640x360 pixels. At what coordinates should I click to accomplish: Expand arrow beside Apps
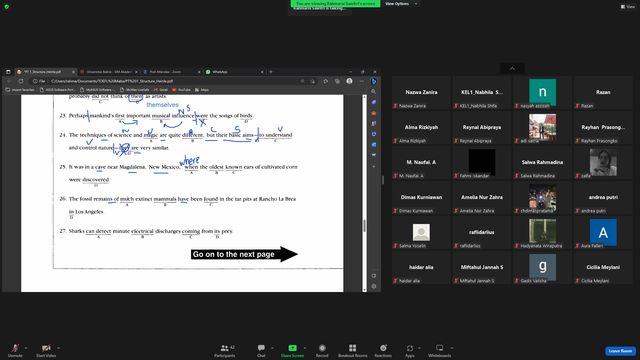[x=419, y=348]
